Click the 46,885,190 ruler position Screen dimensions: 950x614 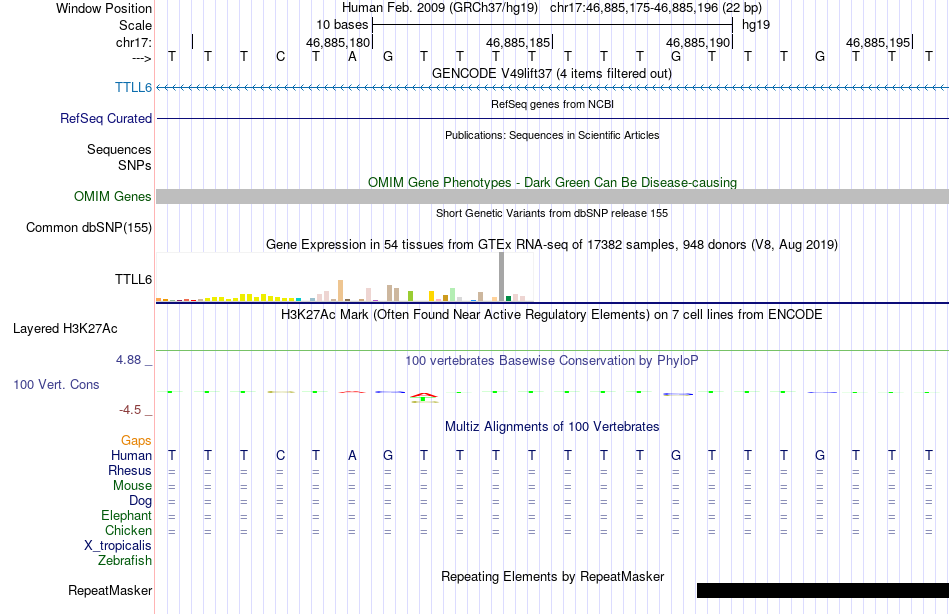coord(698,42)
